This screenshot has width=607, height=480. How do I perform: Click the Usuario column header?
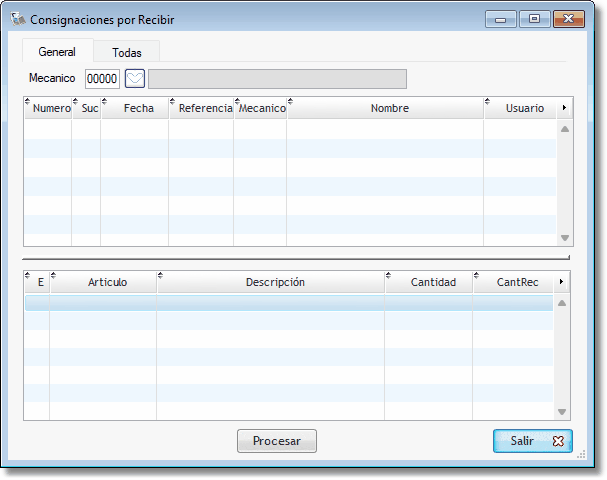524,109
